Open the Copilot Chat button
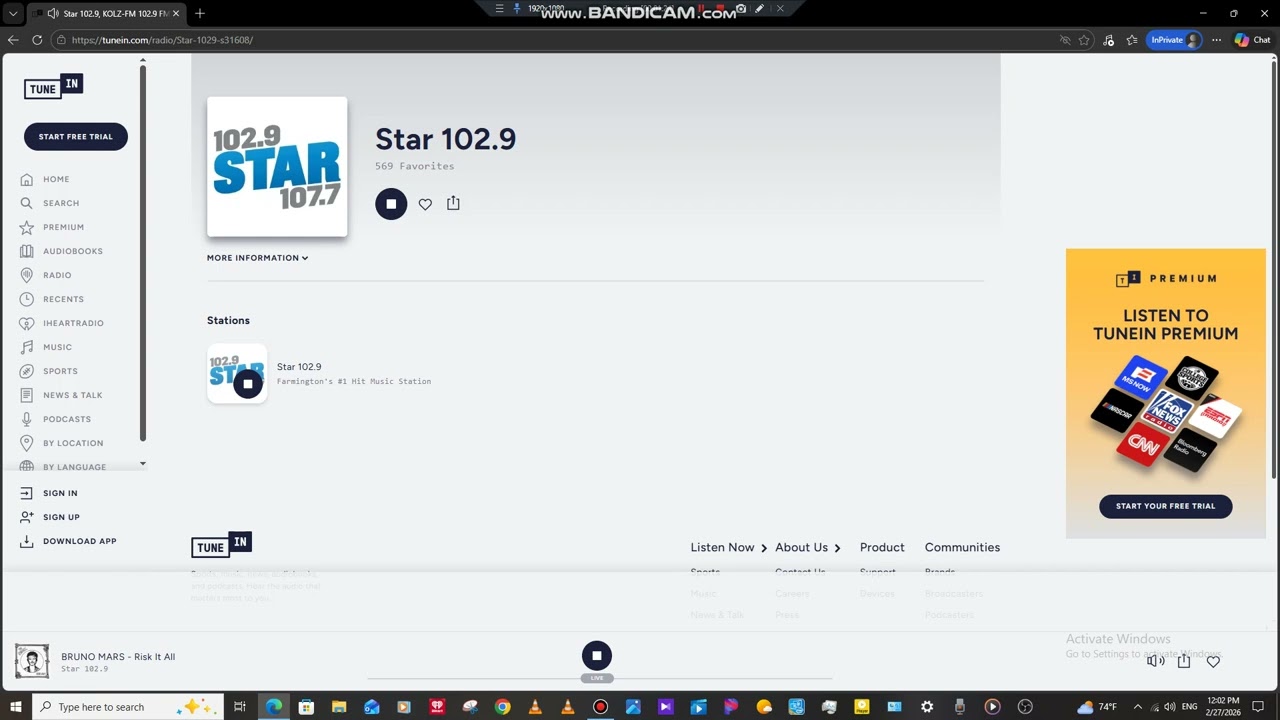 click(1252, 40)
